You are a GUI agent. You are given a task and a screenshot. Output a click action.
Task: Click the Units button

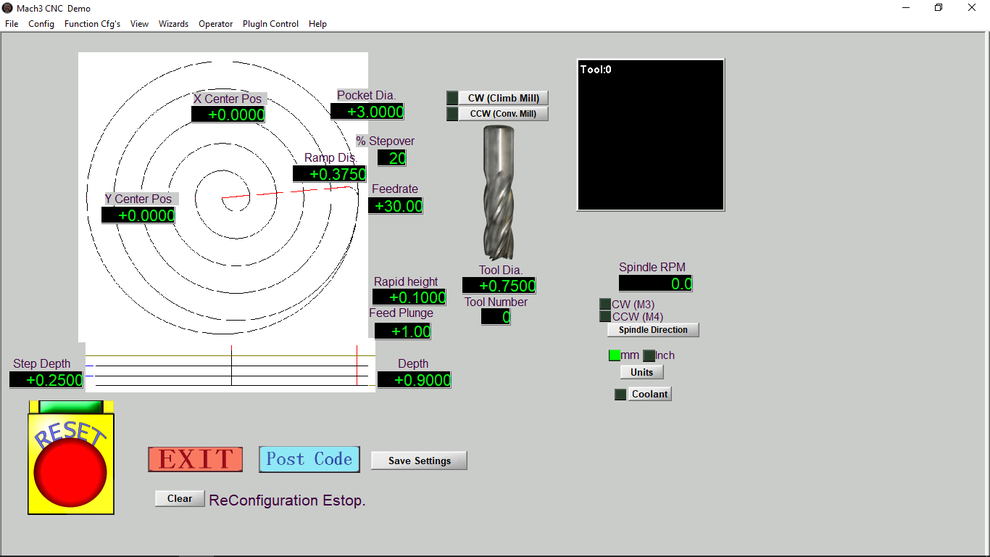coord(642,372)
